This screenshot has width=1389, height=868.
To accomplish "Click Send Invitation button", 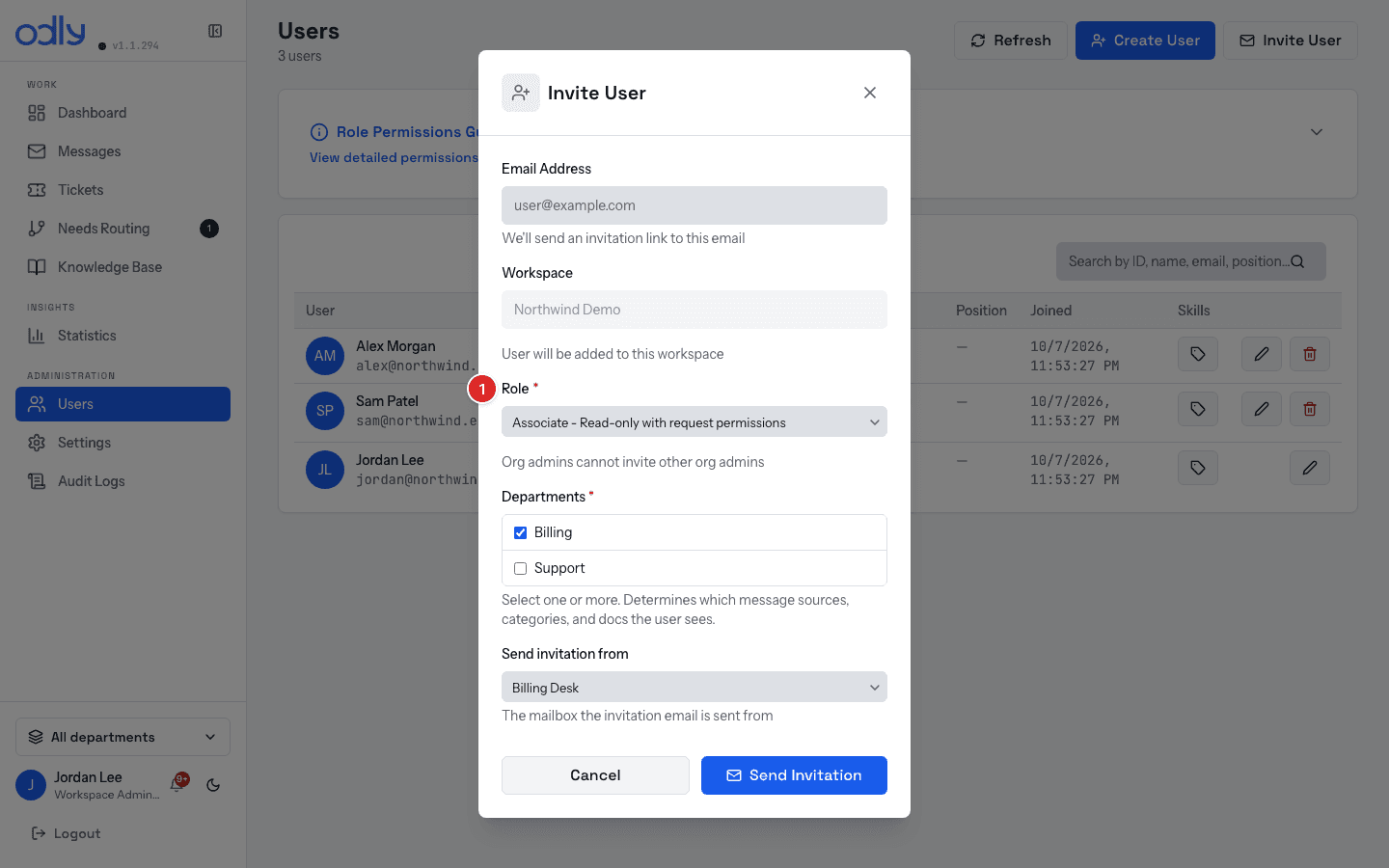I will tap(794, 775).
